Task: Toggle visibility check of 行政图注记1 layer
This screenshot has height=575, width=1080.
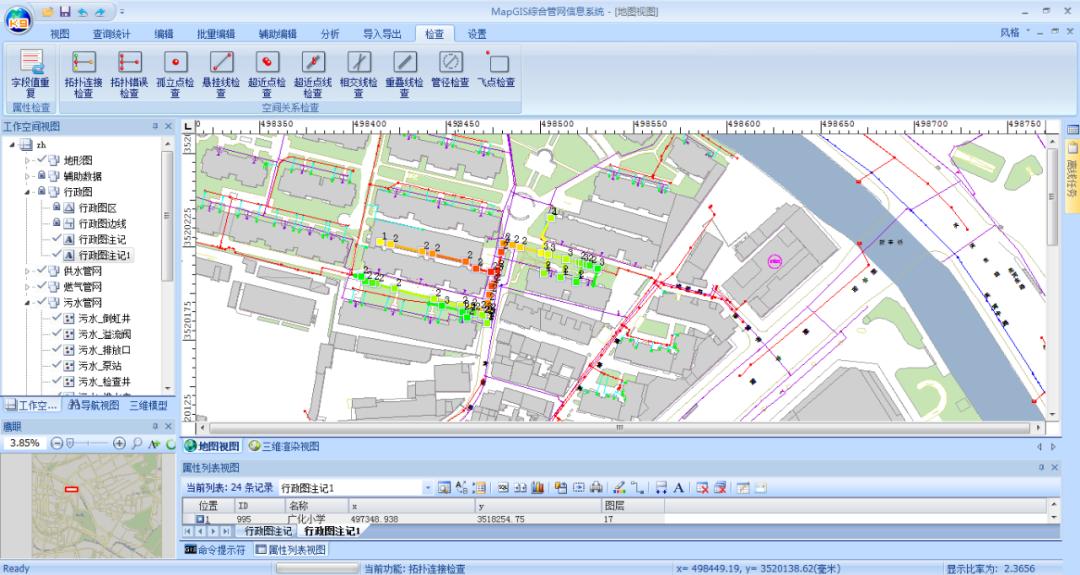Action: 57,255
